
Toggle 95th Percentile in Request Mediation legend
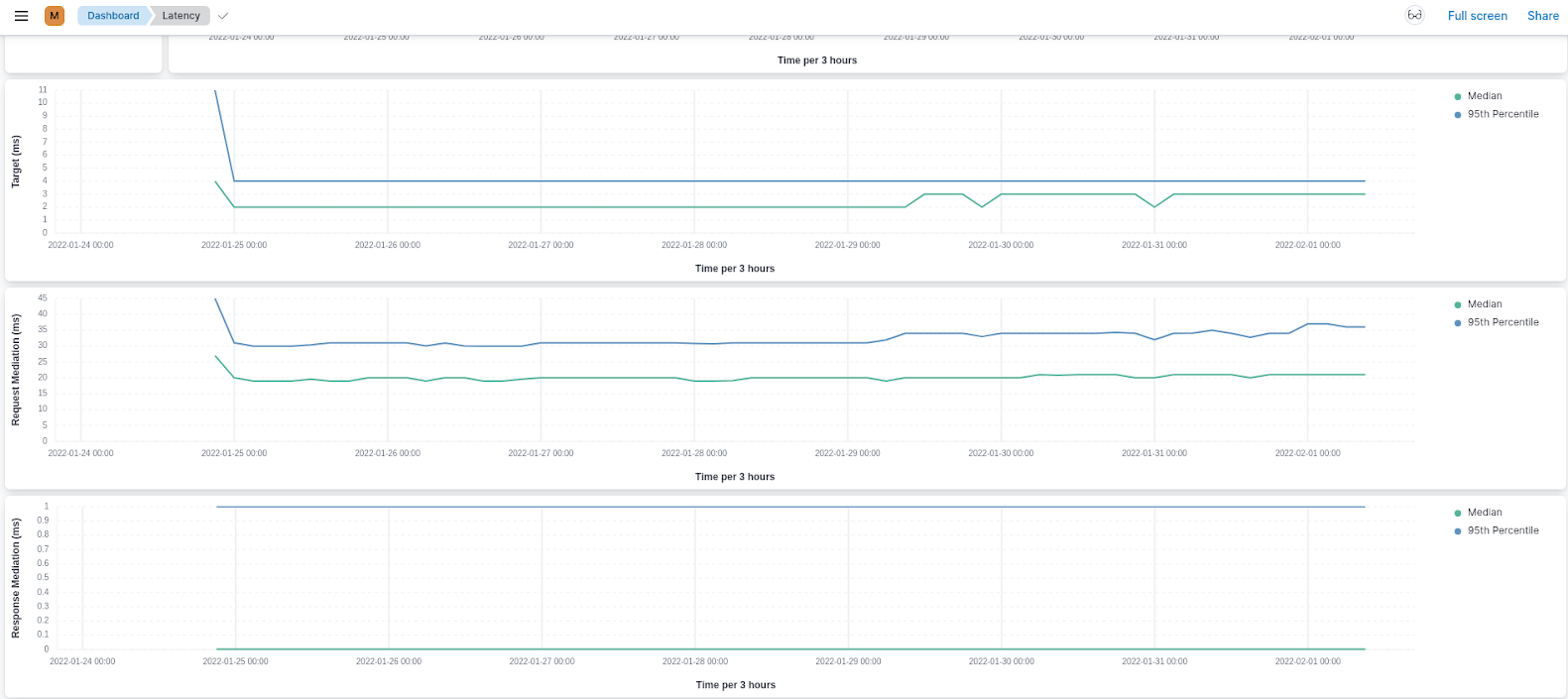(x=1503, y=322)
